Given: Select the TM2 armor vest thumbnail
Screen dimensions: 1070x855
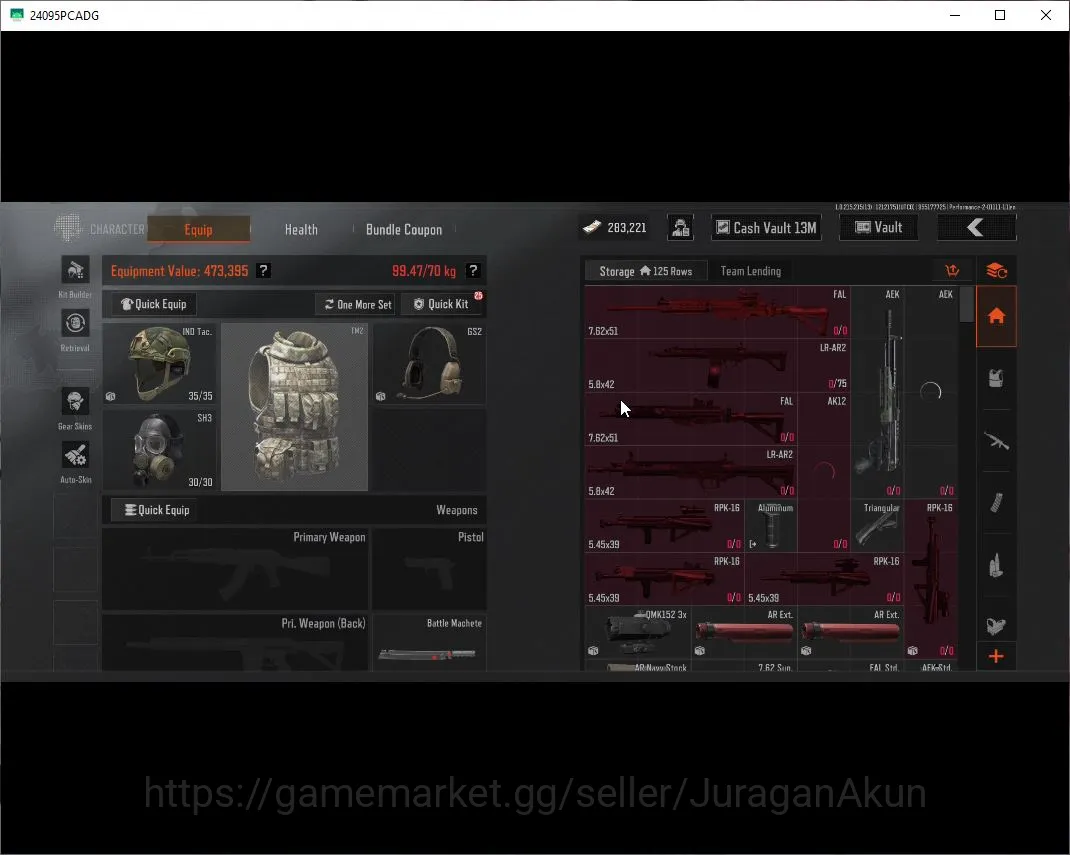Looking at the screenshot, I should (x=294, y=407).
